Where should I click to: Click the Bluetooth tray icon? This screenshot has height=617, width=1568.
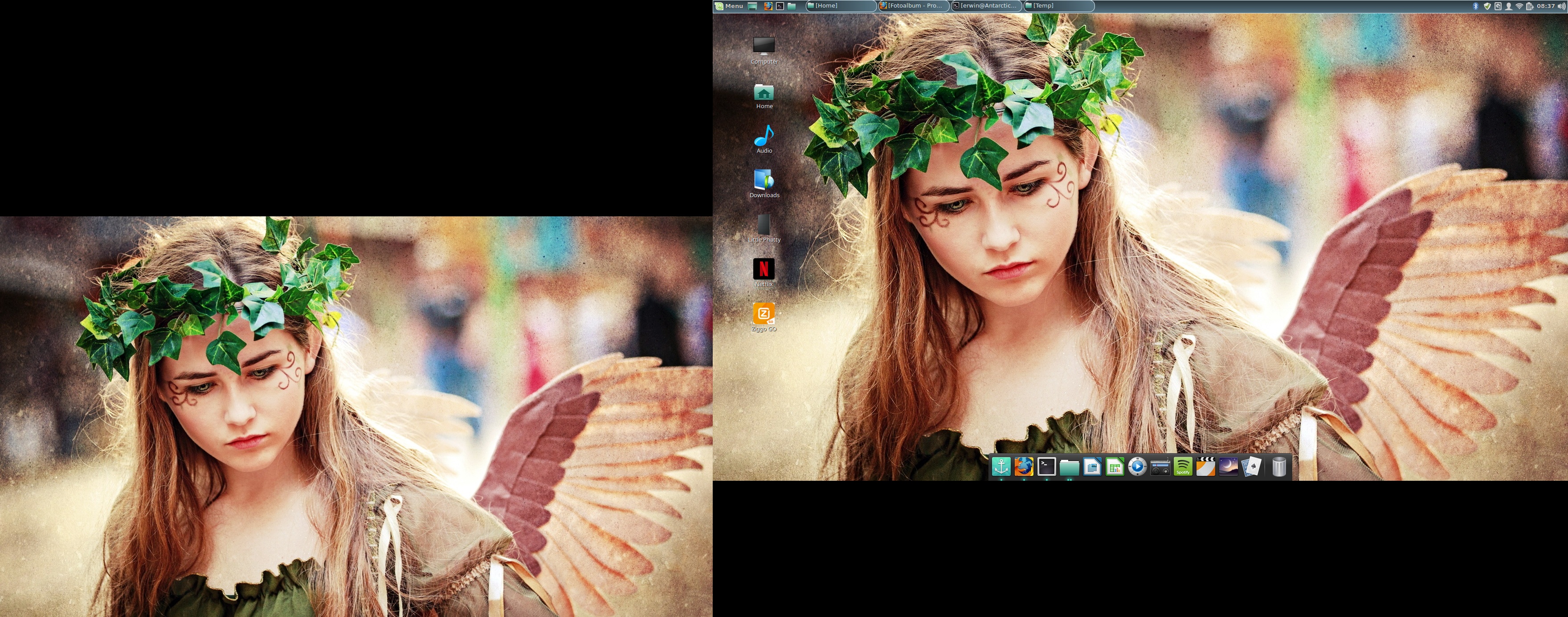tap(1475, 5)
